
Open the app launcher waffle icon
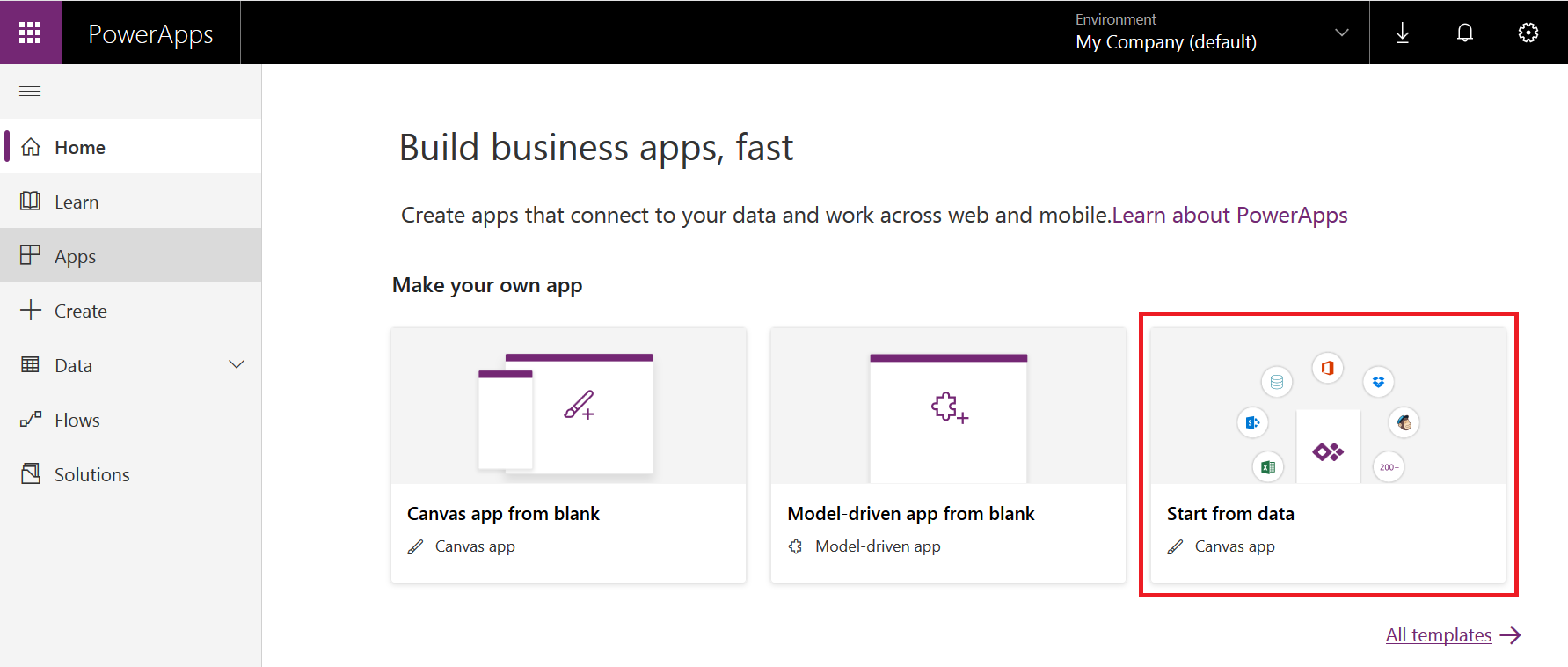click(30, 33)
